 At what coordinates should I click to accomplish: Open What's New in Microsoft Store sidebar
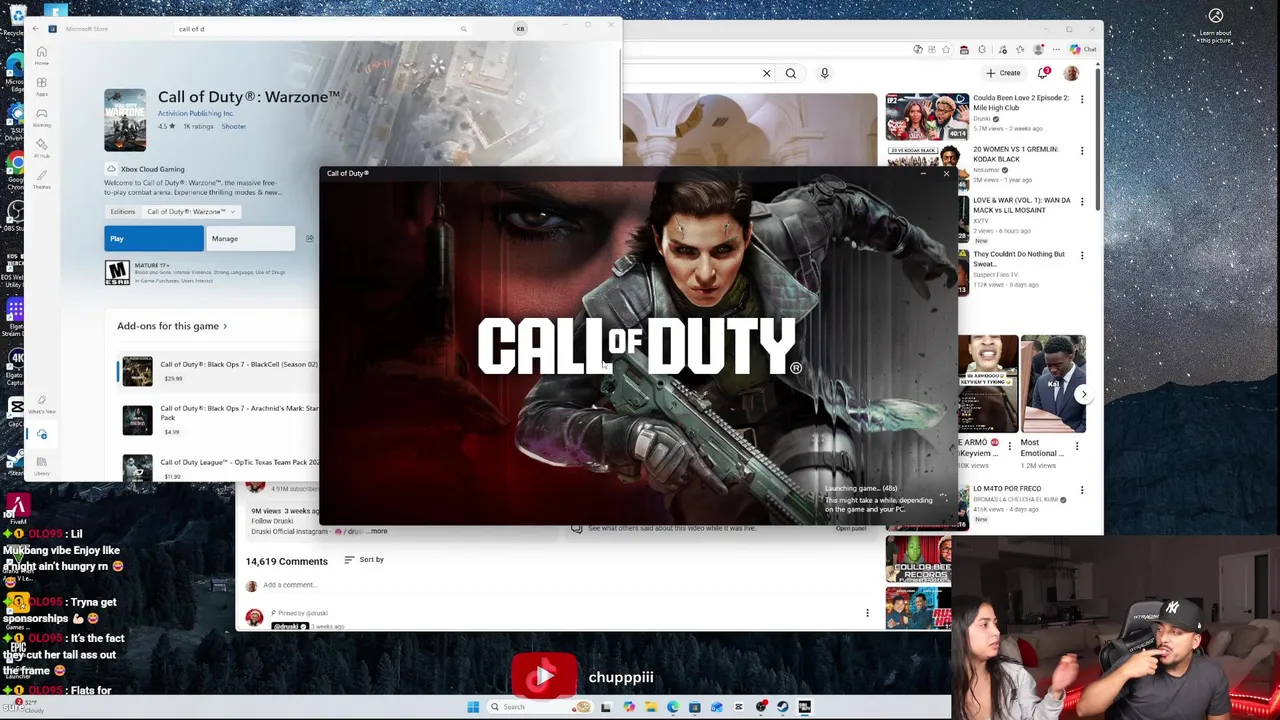[41, 404]
